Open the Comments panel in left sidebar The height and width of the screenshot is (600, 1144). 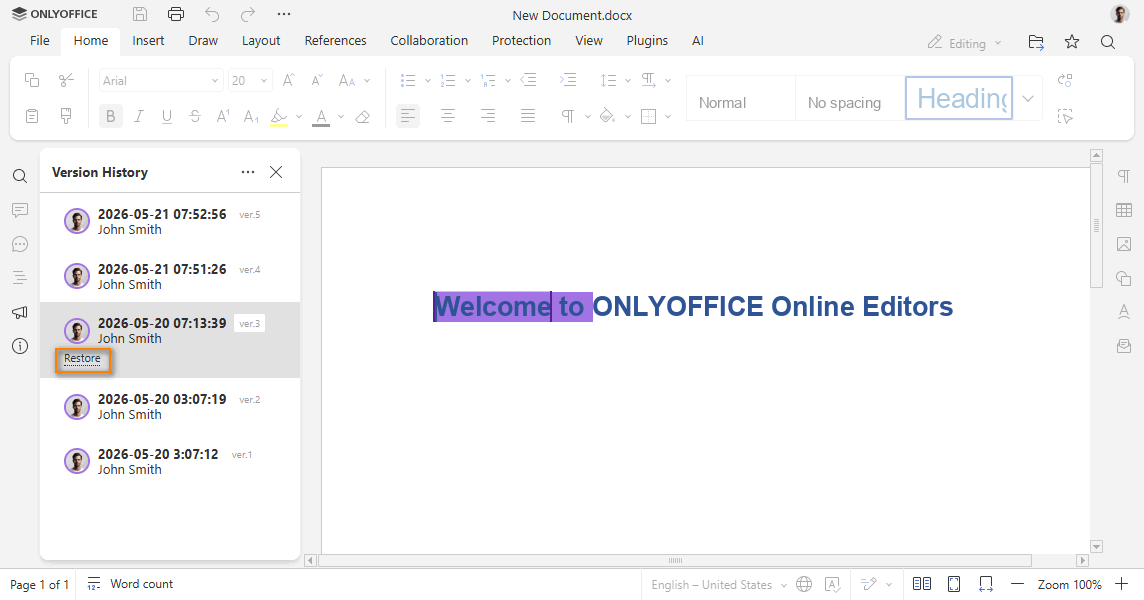20,210
